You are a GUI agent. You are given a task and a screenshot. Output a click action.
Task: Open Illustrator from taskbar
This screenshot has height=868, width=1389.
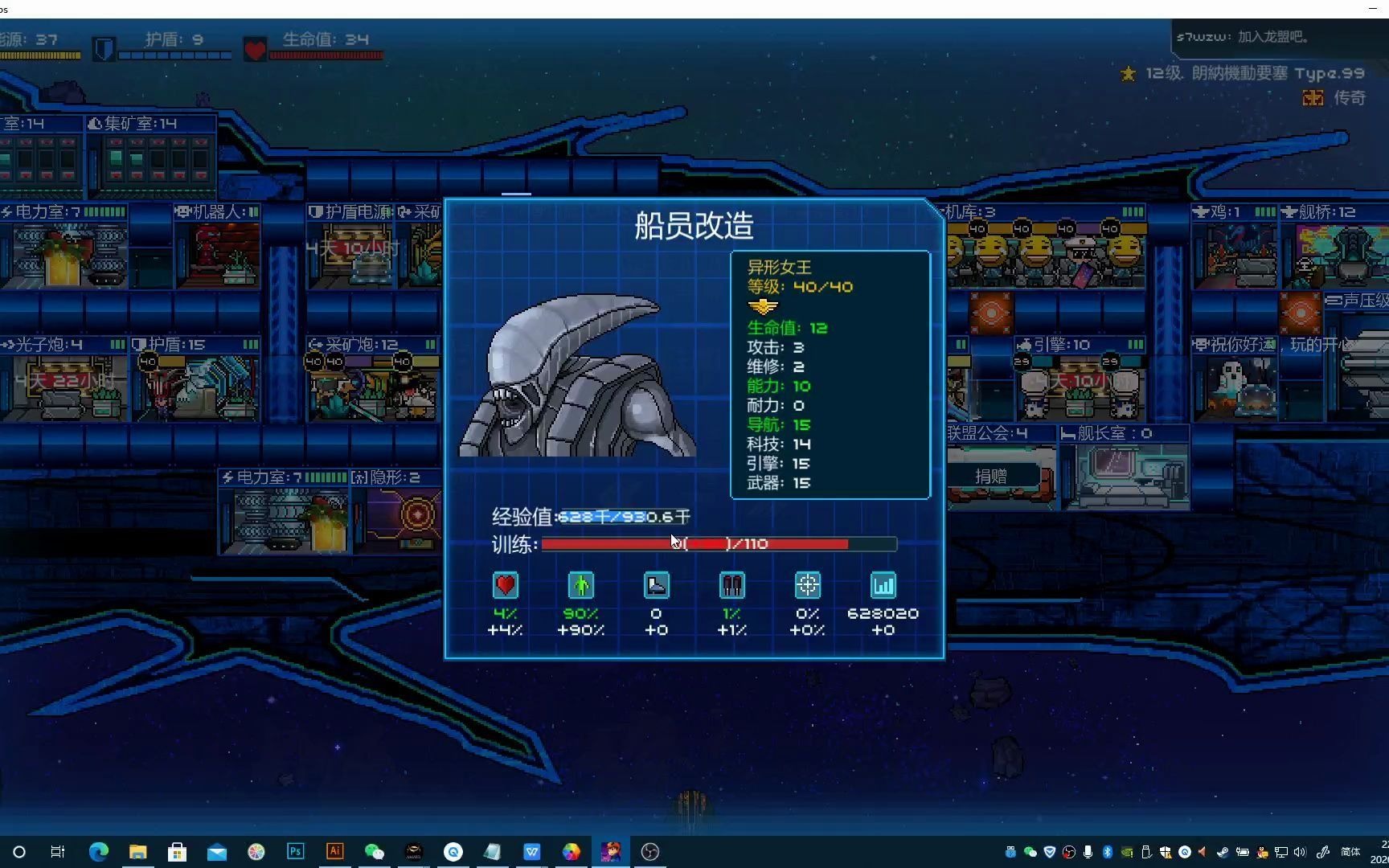click(x=335, y=851)
